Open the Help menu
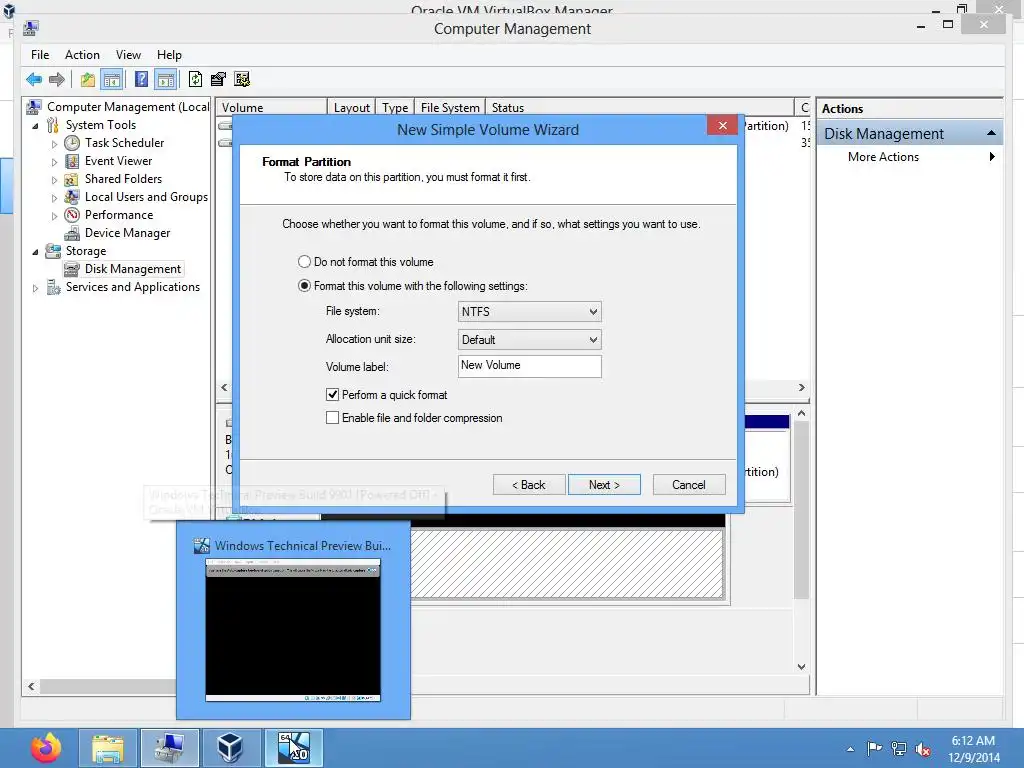 point(169,55)
